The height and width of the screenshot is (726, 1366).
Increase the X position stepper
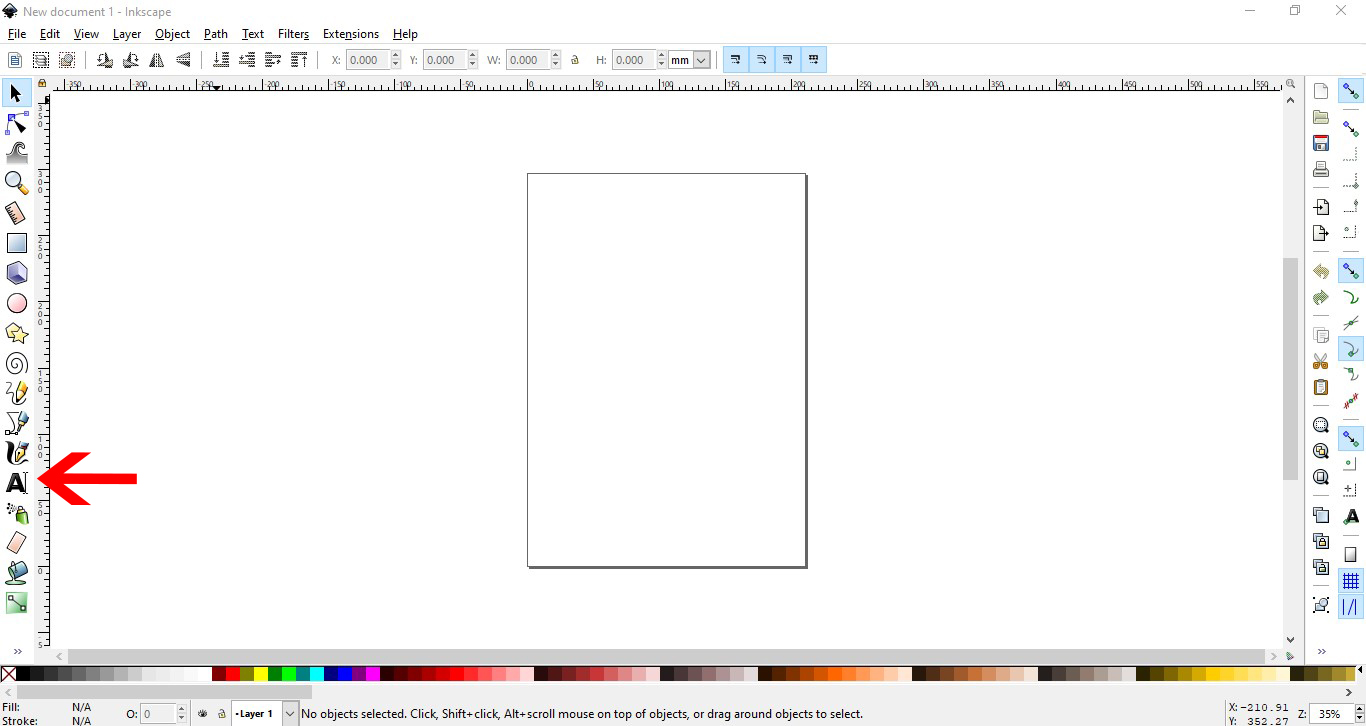[396, 55]
